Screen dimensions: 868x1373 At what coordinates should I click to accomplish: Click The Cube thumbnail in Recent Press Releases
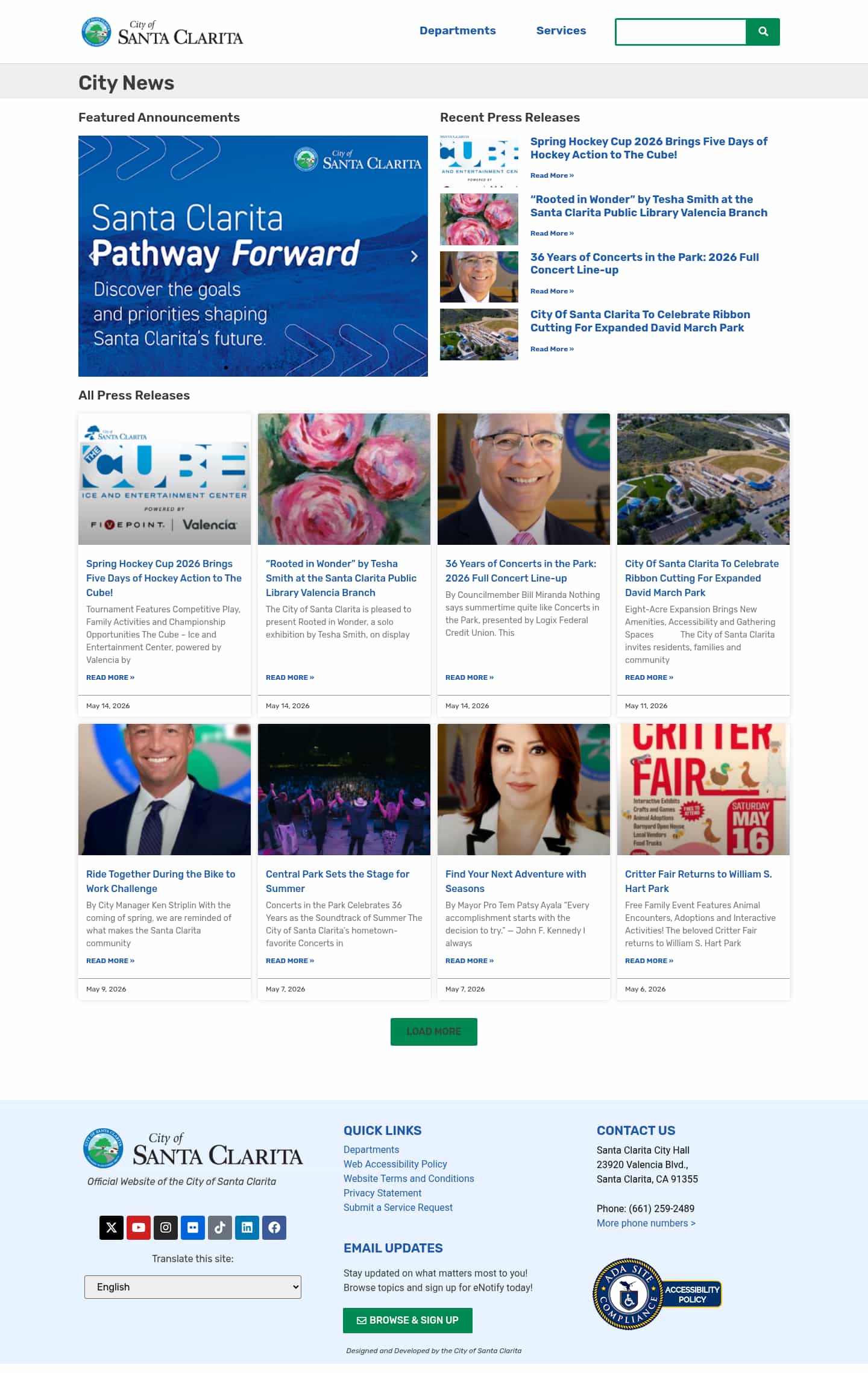click(479, 161)
